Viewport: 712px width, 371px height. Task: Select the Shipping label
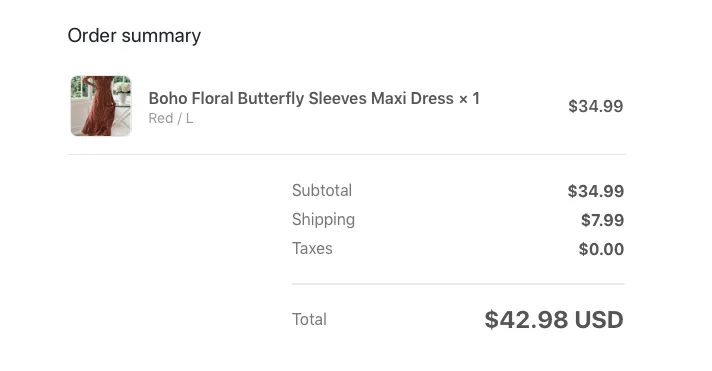click(323, 220)
